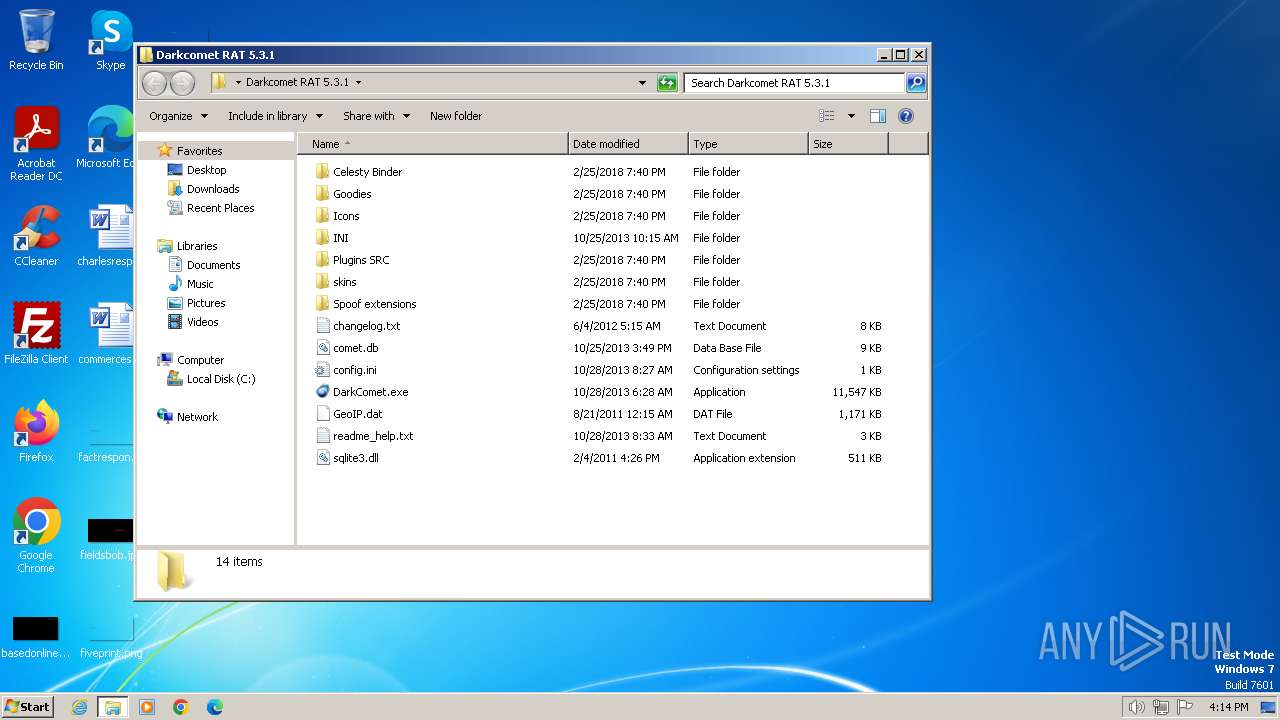Viewport: 1280px width, 720px height.
Task: Select the Spoof extensions folder icon
Action: coord(322,304)
